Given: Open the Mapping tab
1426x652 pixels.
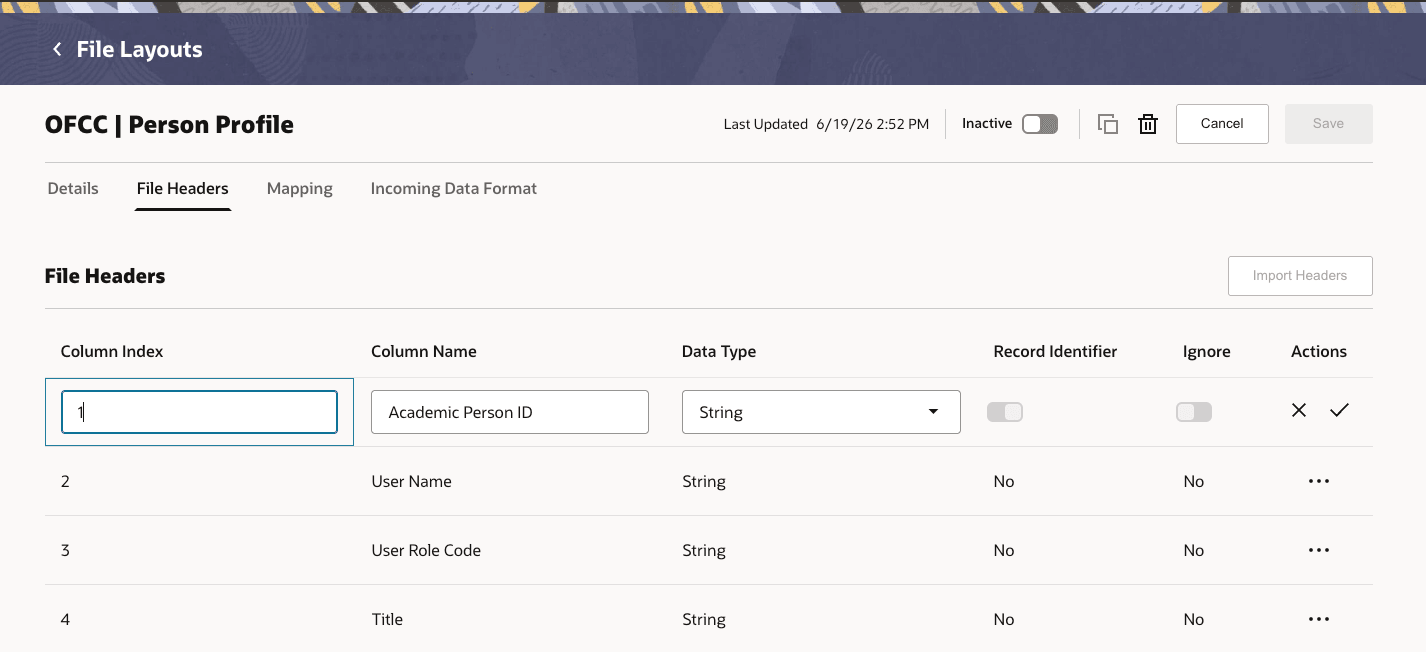Looking at the screenshot, I should coord(300,188).
